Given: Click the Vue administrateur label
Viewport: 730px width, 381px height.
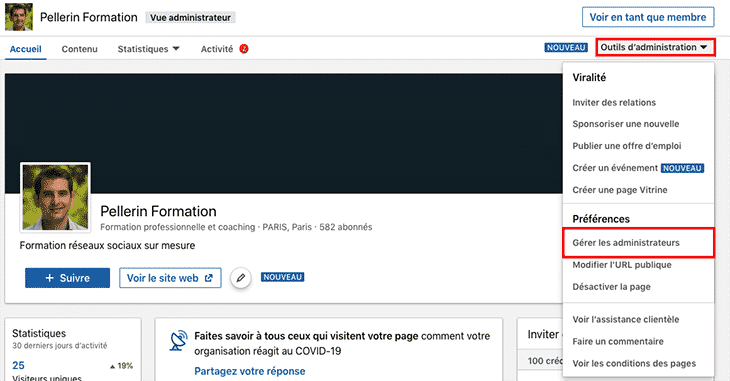Looking at the screenshot, I should pyautogui.click(x=190, y=18).
